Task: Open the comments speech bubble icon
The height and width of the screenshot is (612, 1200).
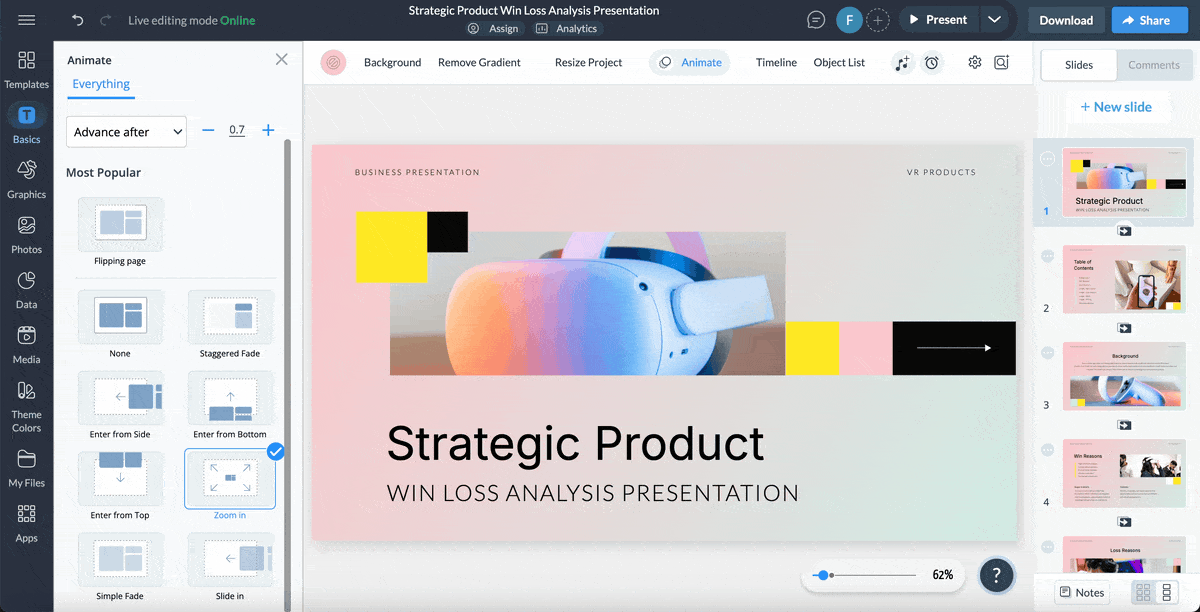Action: 816,20
